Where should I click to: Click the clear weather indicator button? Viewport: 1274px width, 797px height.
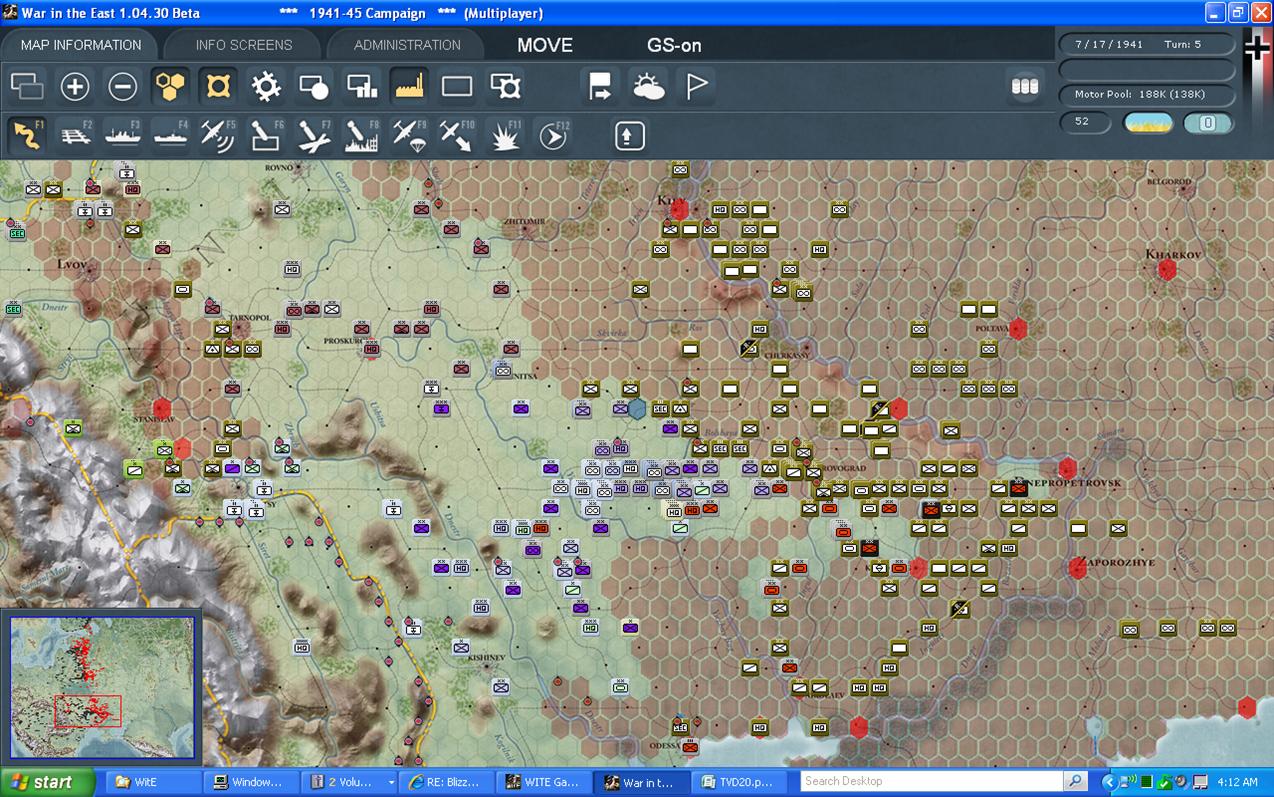tap(1148, 123)
